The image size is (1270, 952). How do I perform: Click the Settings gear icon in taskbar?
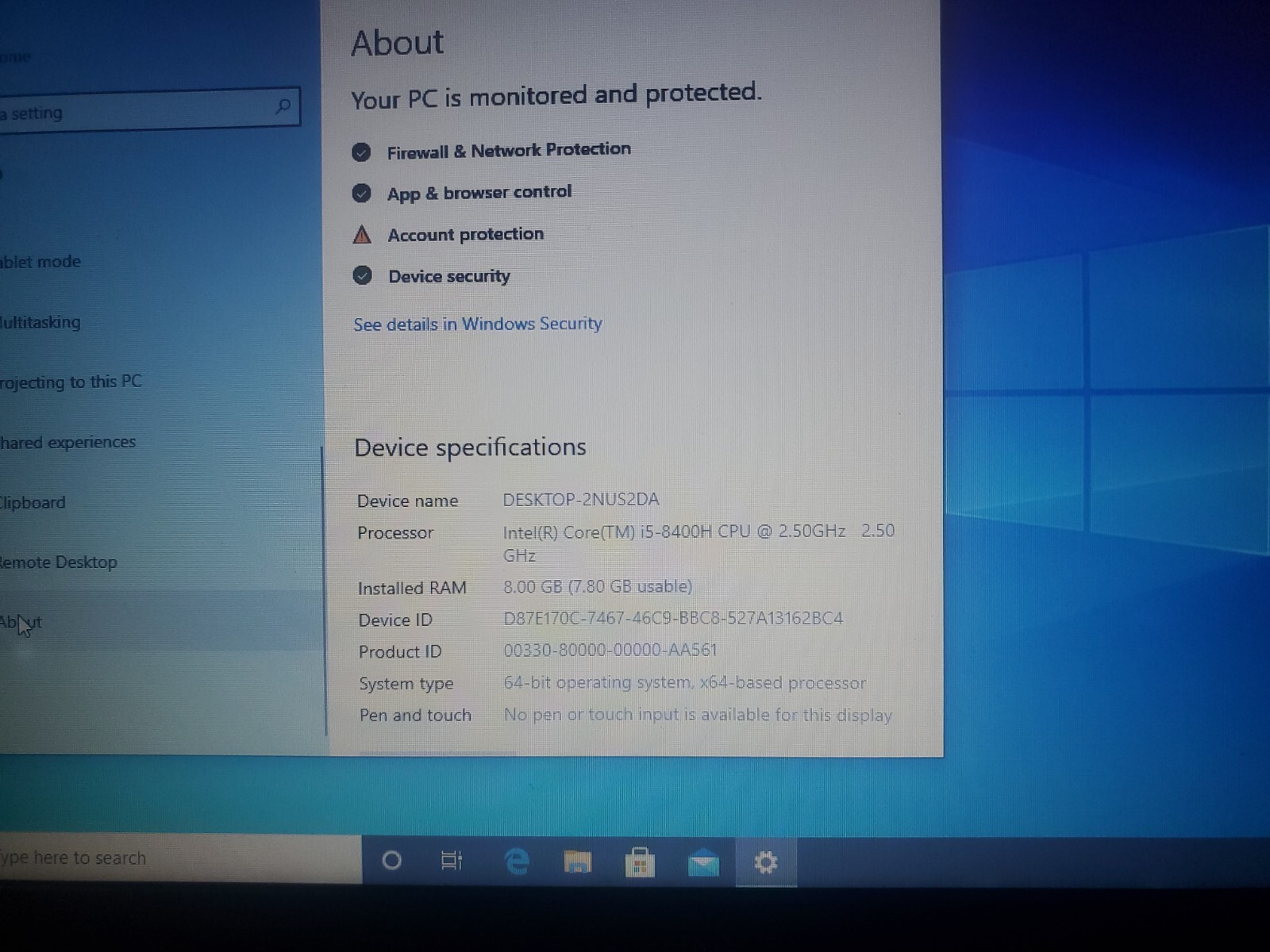coord(765,862)
